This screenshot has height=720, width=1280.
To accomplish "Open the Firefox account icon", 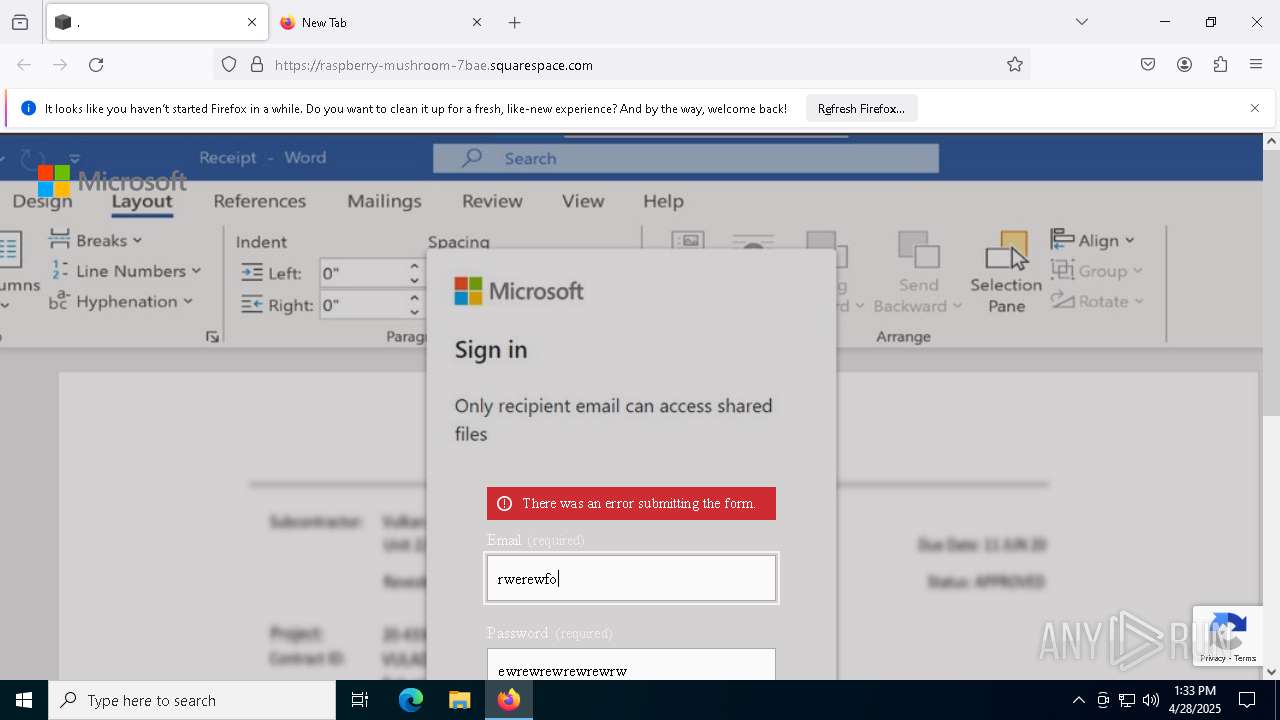I will point(1184,65).
